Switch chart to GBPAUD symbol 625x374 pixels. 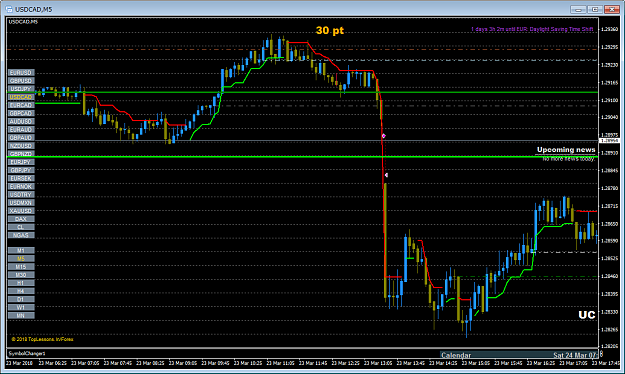point(21,138)
